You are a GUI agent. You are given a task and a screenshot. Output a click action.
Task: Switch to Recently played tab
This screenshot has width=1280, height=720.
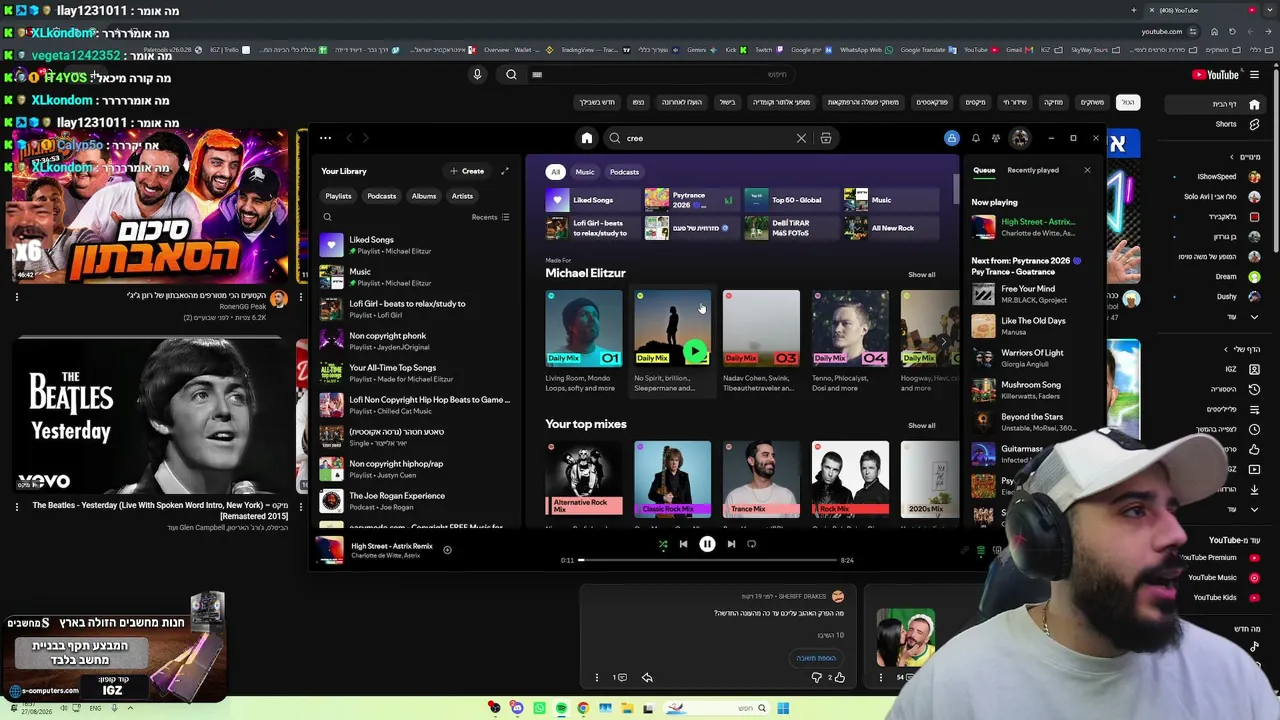pos(1033,170)
